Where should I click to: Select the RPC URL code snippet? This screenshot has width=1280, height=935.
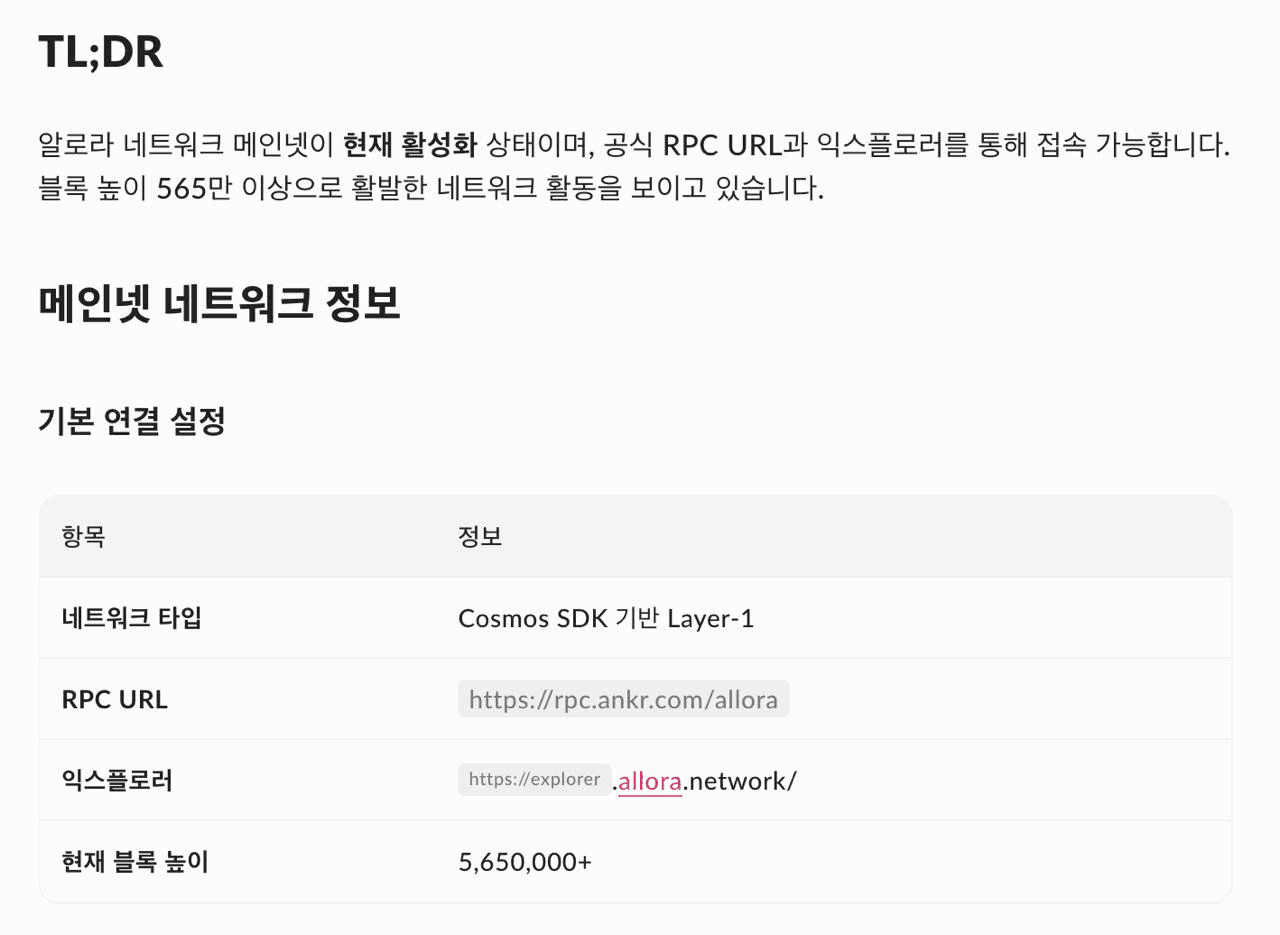[x=623, y=699]
